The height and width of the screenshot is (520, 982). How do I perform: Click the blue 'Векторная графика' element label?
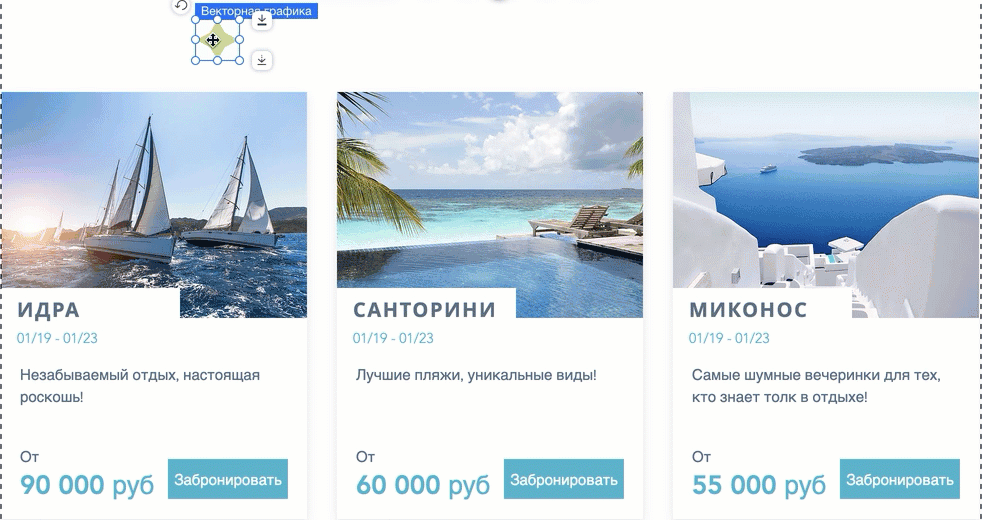coord(256,11)
